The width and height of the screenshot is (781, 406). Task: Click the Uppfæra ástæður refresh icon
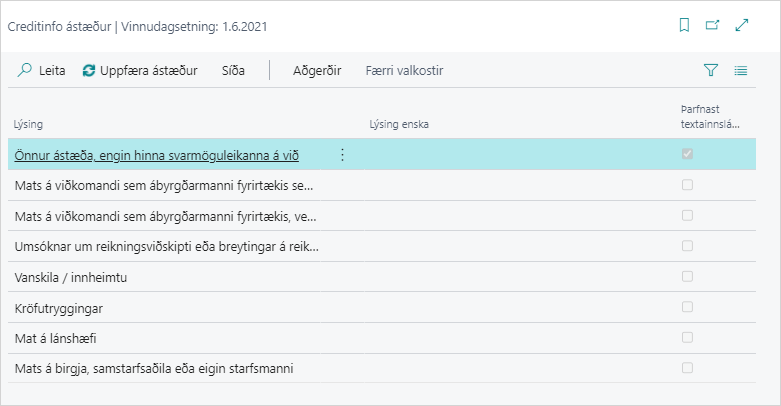(89, 70)
